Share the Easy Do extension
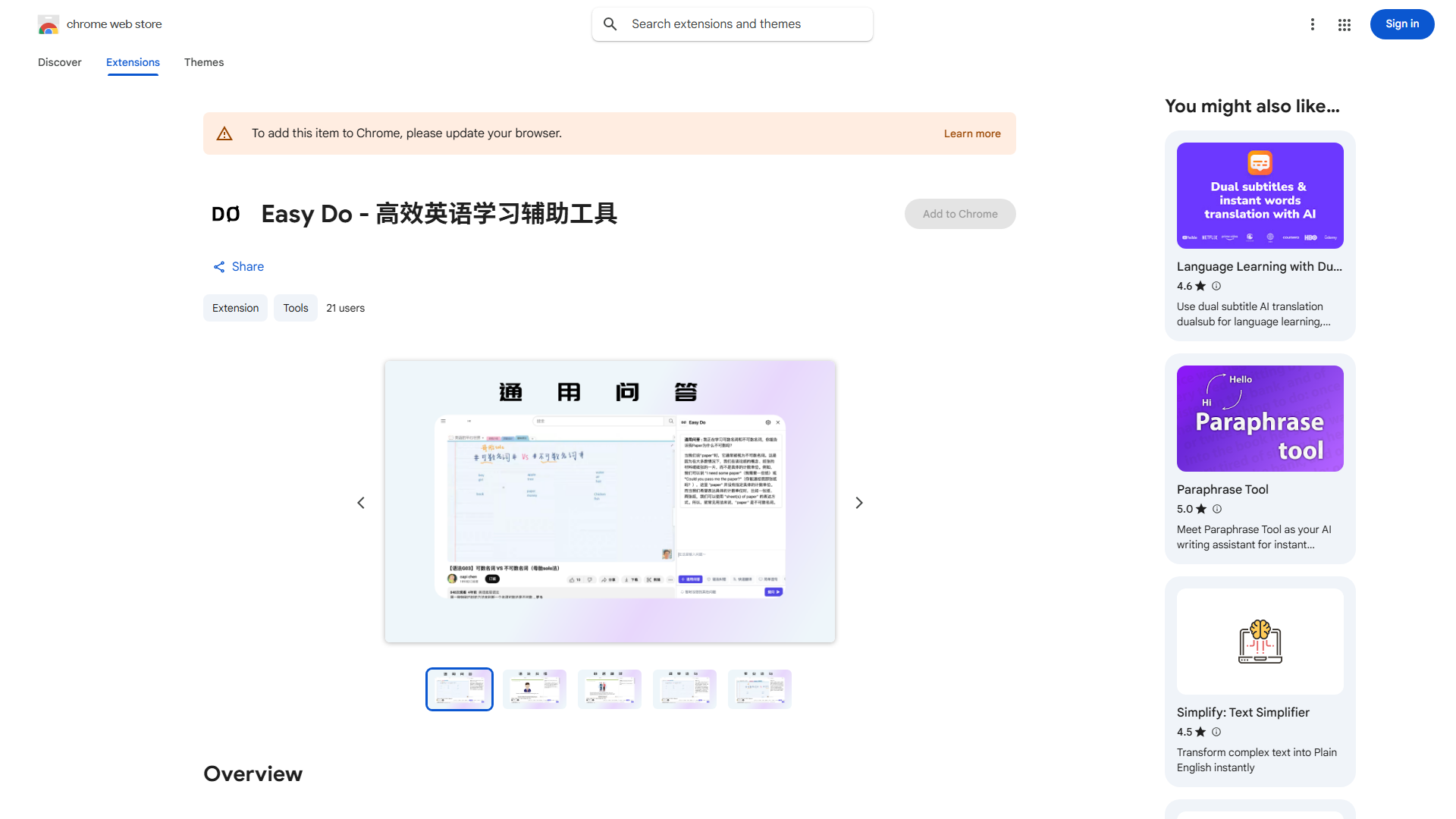The image size is (1456, 819). tap(238, 266)
